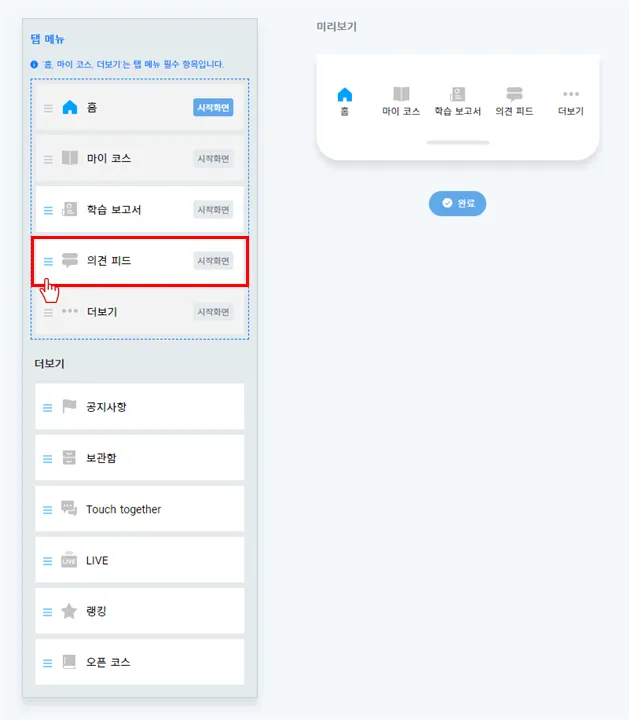Set 홈 as start screen with 시작화면 badge
The height and width of the screenshot is (720, 629).
click(213, 107)
